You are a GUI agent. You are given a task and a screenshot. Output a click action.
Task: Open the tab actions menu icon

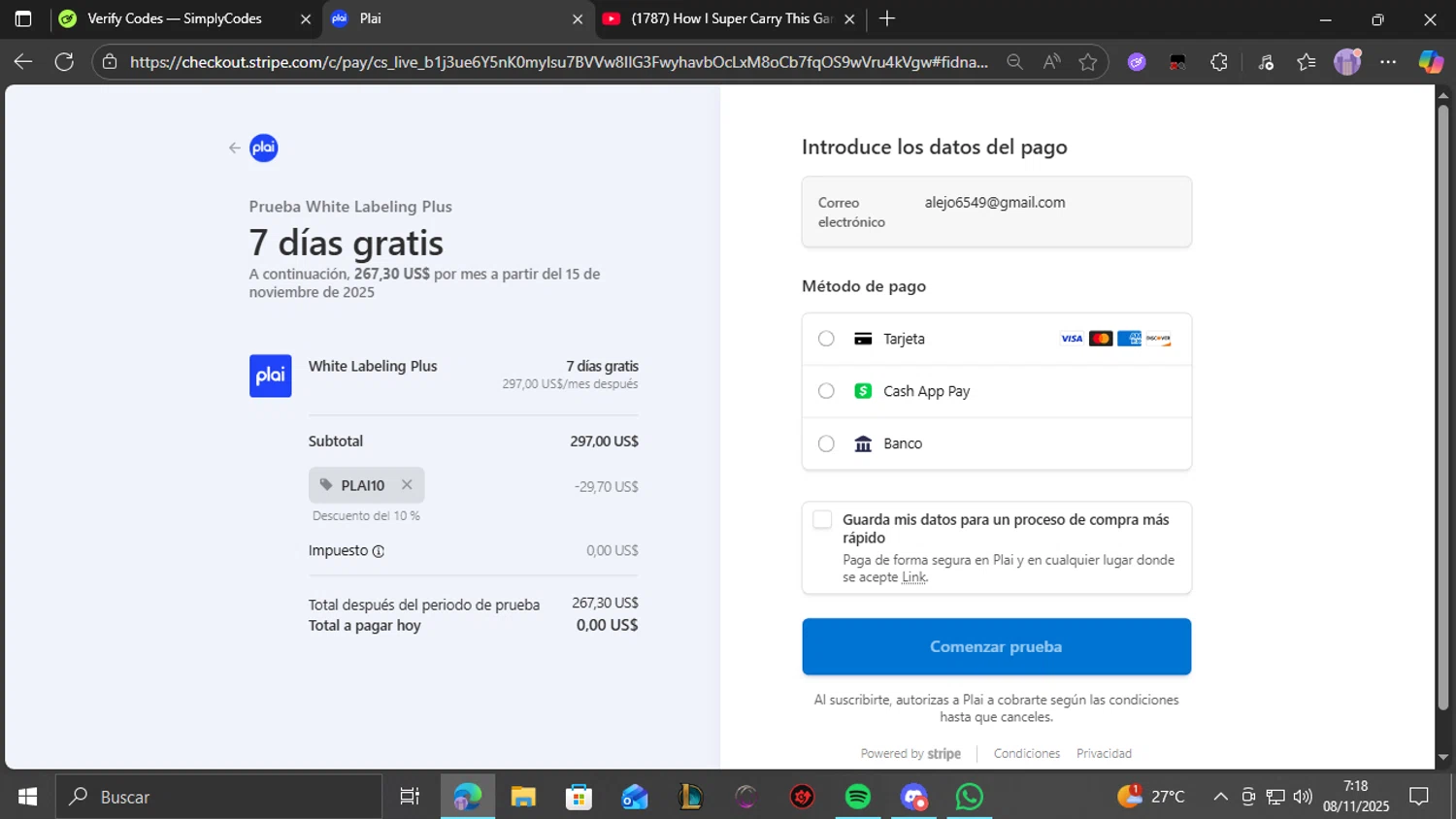tap(23, 18)
